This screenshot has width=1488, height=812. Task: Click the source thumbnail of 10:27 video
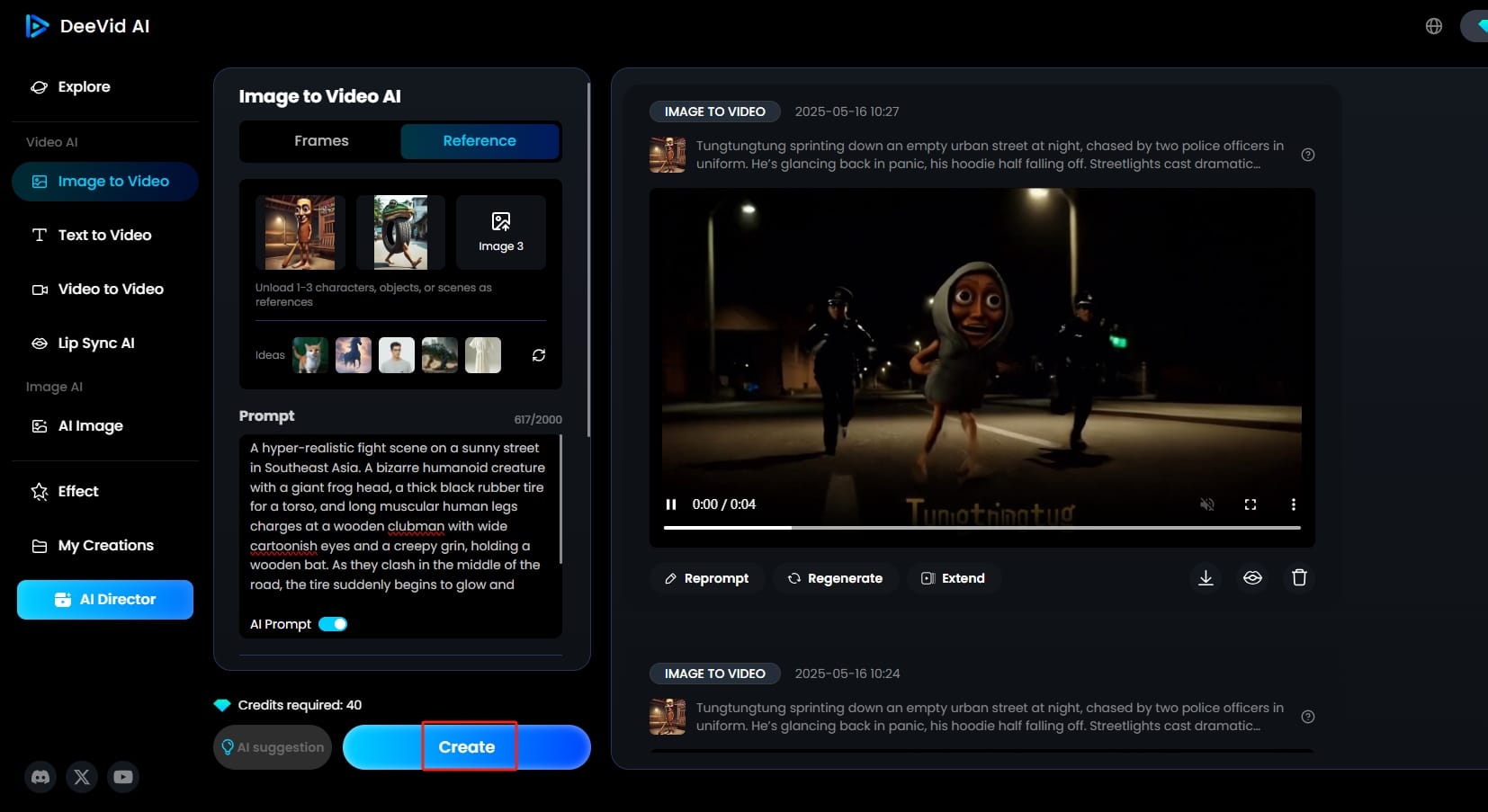(668, 155)
